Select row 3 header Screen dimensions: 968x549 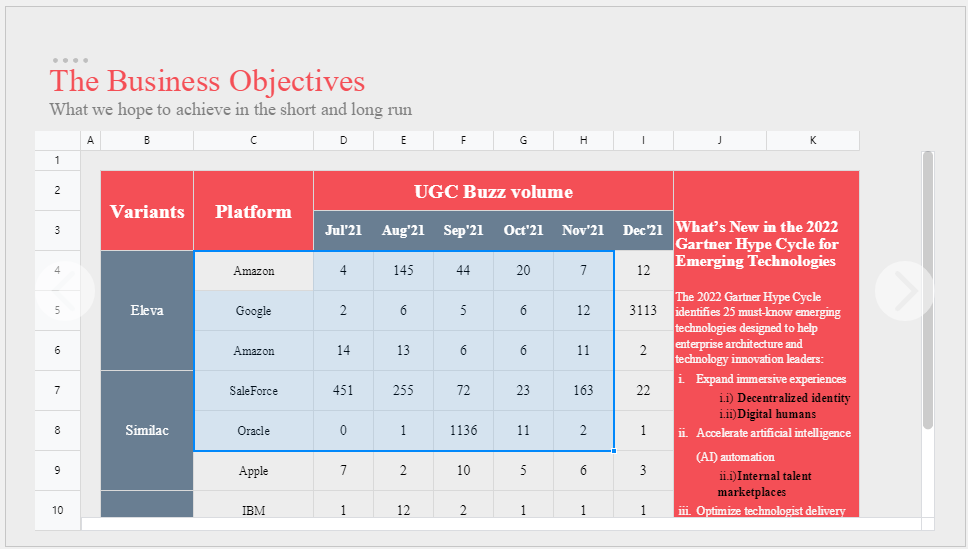tap(57, 230)
